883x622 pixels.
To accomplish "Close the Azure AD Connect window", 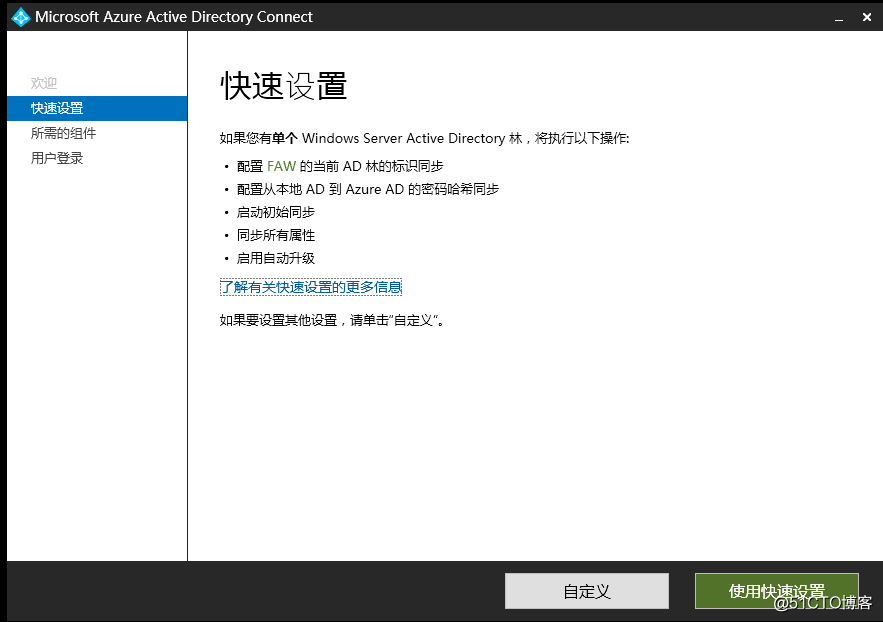I will [867, 17].
